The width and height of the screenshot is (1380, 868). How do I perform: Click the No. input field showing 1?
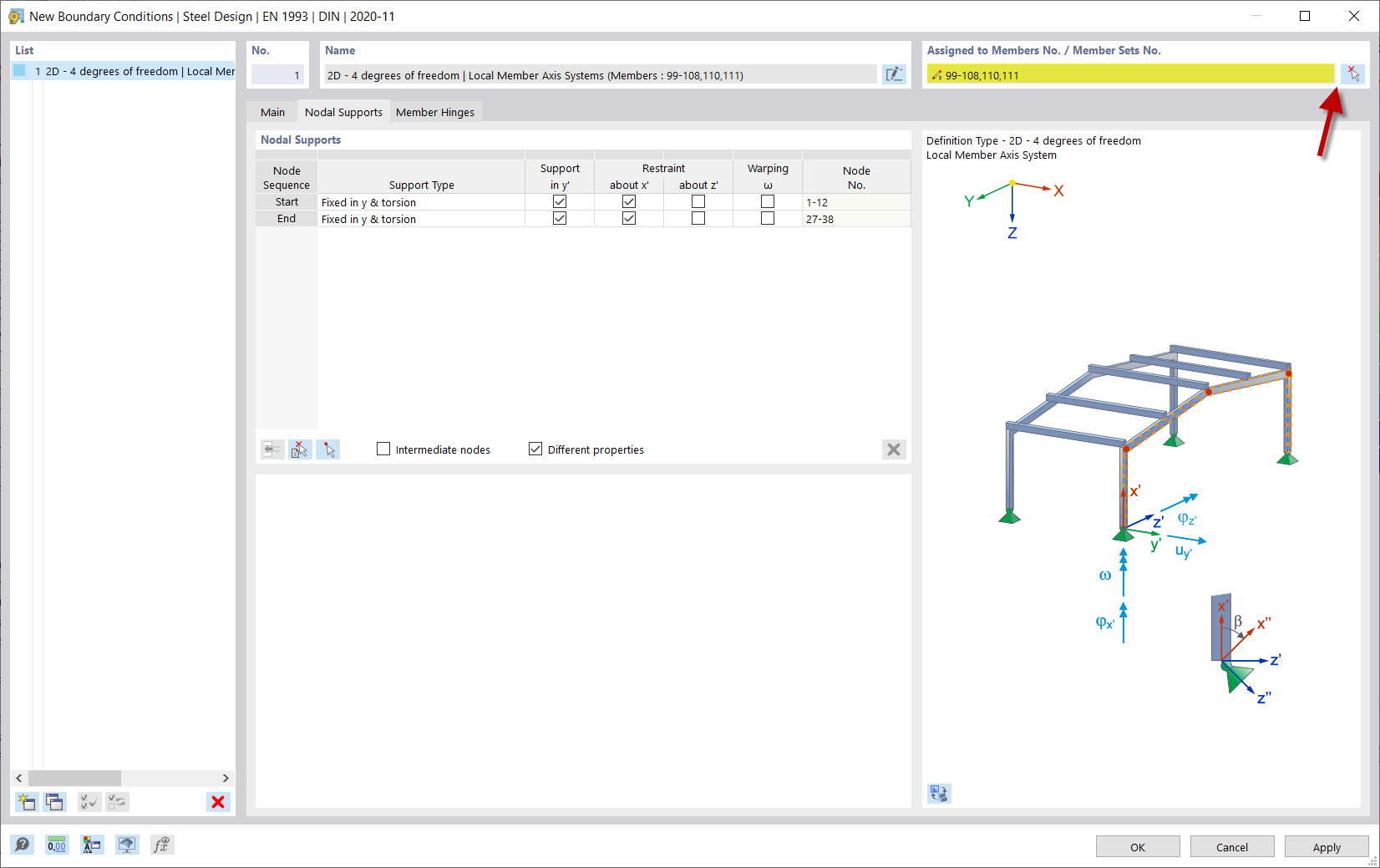277,74
